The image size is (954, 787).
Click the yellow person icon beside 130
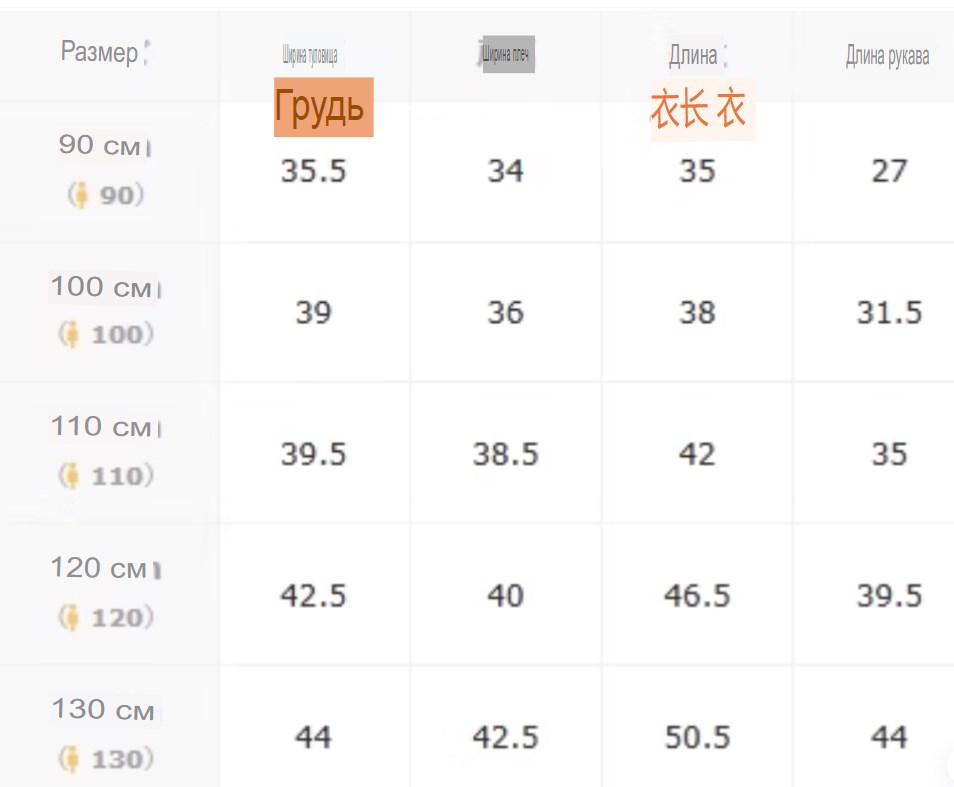[x=71, y=759]
